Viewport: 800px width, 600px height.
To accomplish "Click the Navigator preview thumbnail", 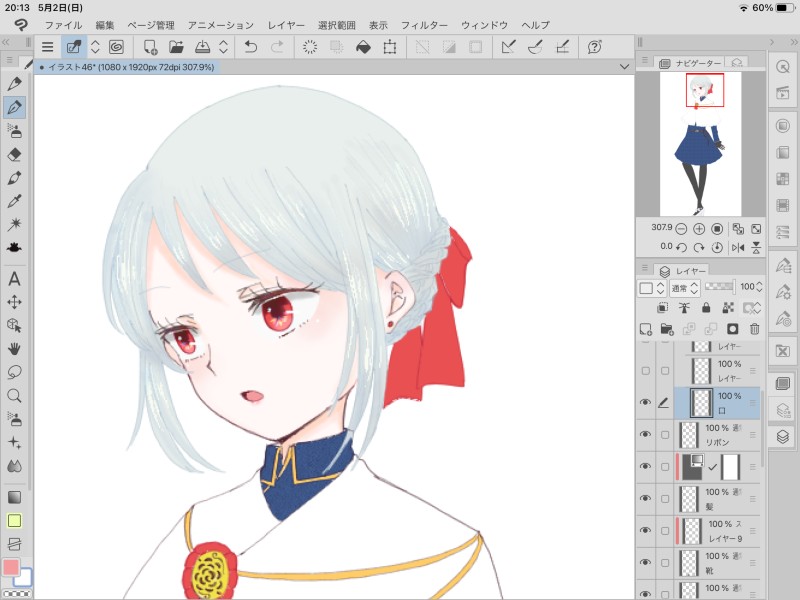I will (700, 143).
